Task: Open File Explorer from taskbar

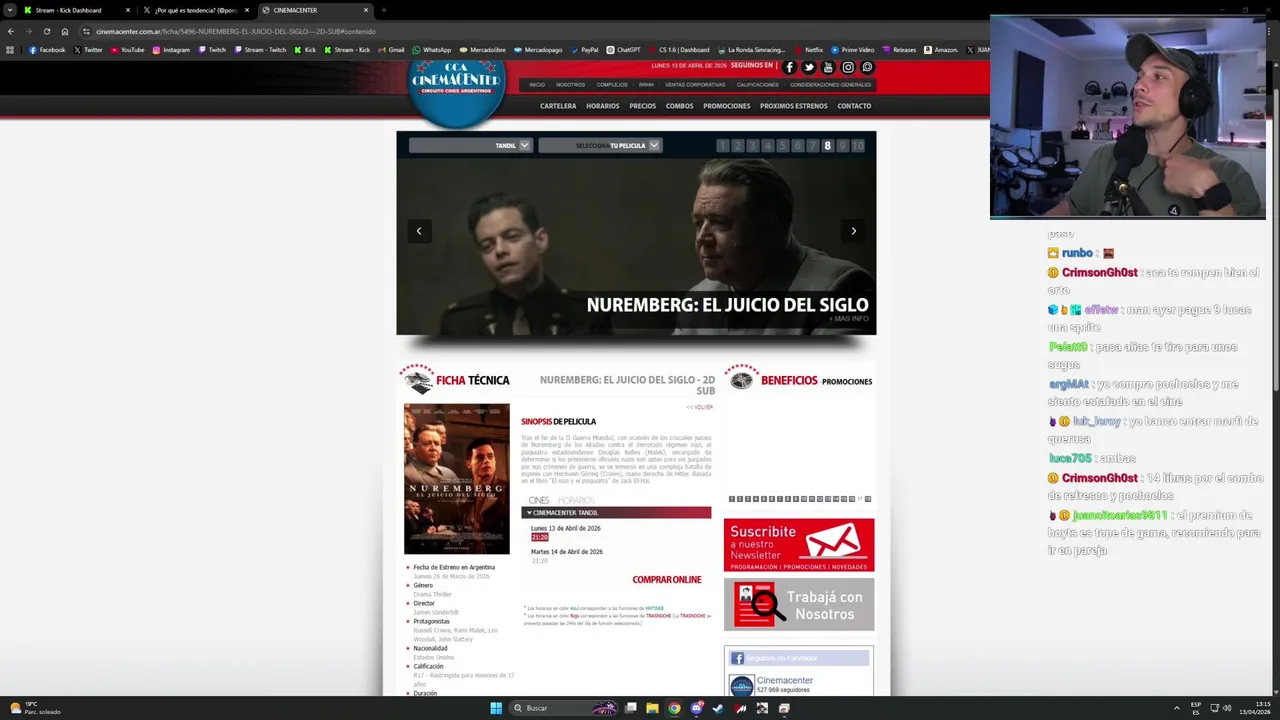Action: tap(652, 708)
